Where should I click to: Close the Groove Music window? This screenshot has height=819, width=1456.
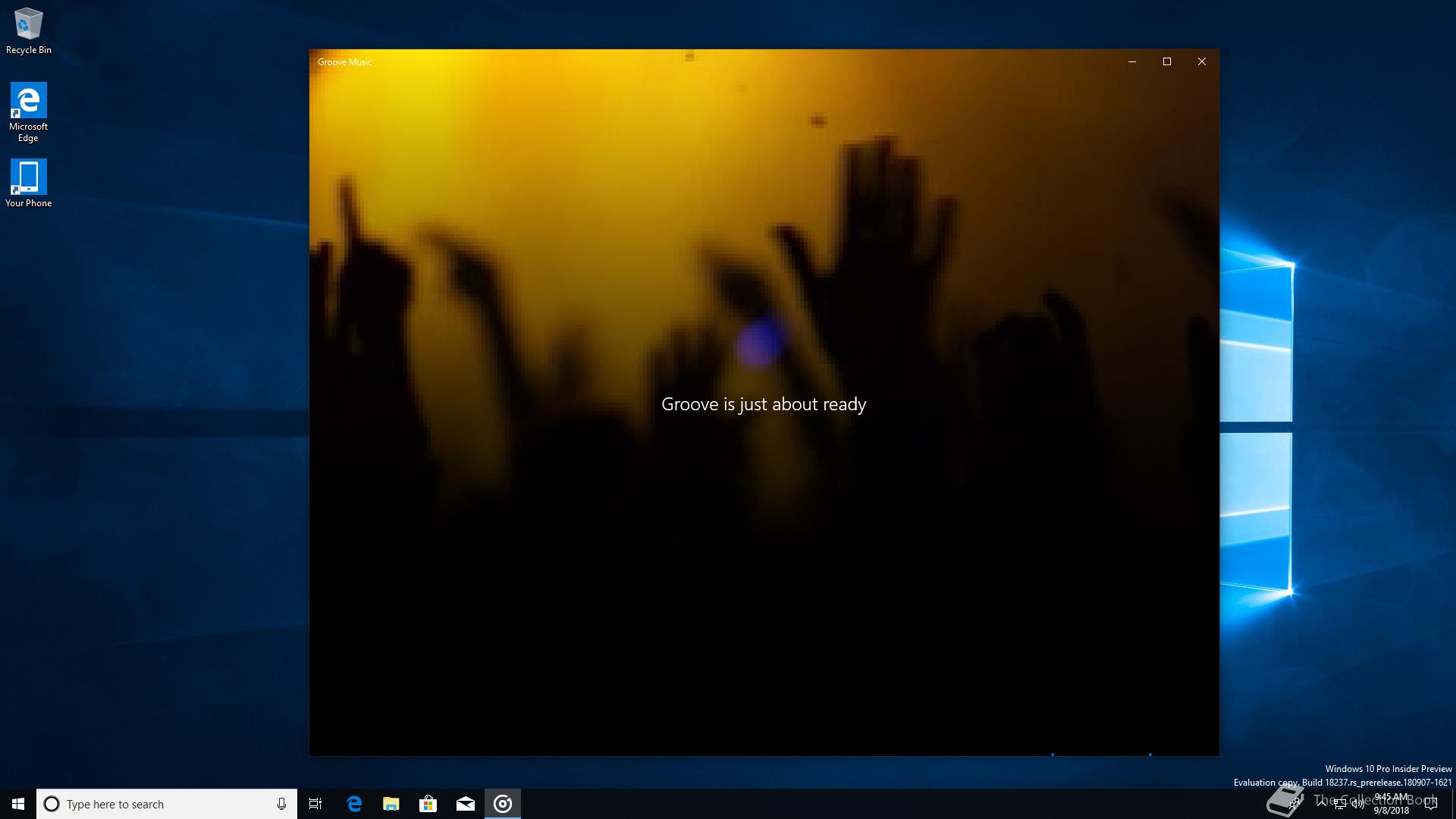(x=1202, y=61)
